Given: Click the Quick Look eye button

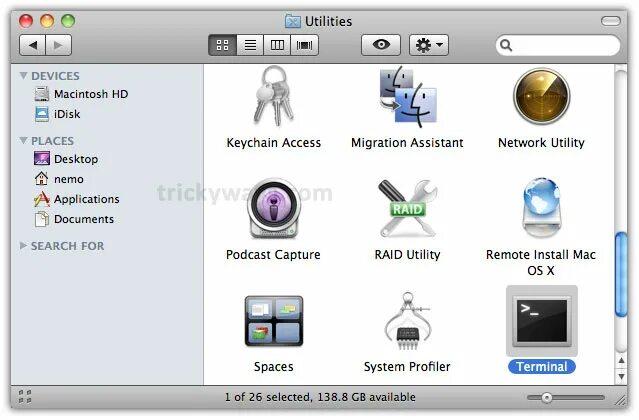Looking at the screenshot, I should click(x=381, y=45).
